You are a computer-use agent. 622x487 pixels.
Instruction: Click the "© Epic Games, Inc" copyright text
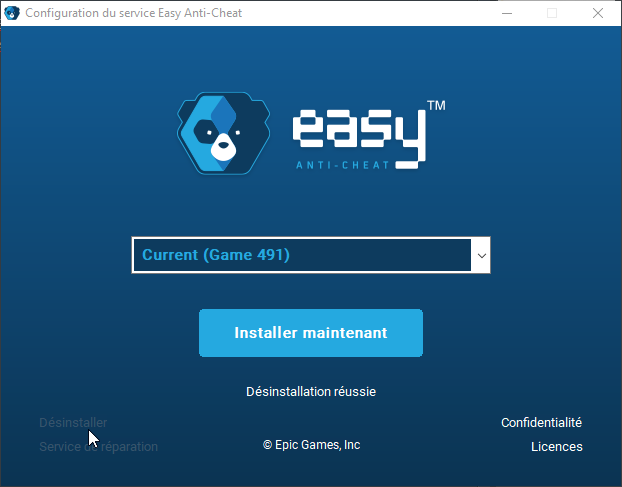311,445
